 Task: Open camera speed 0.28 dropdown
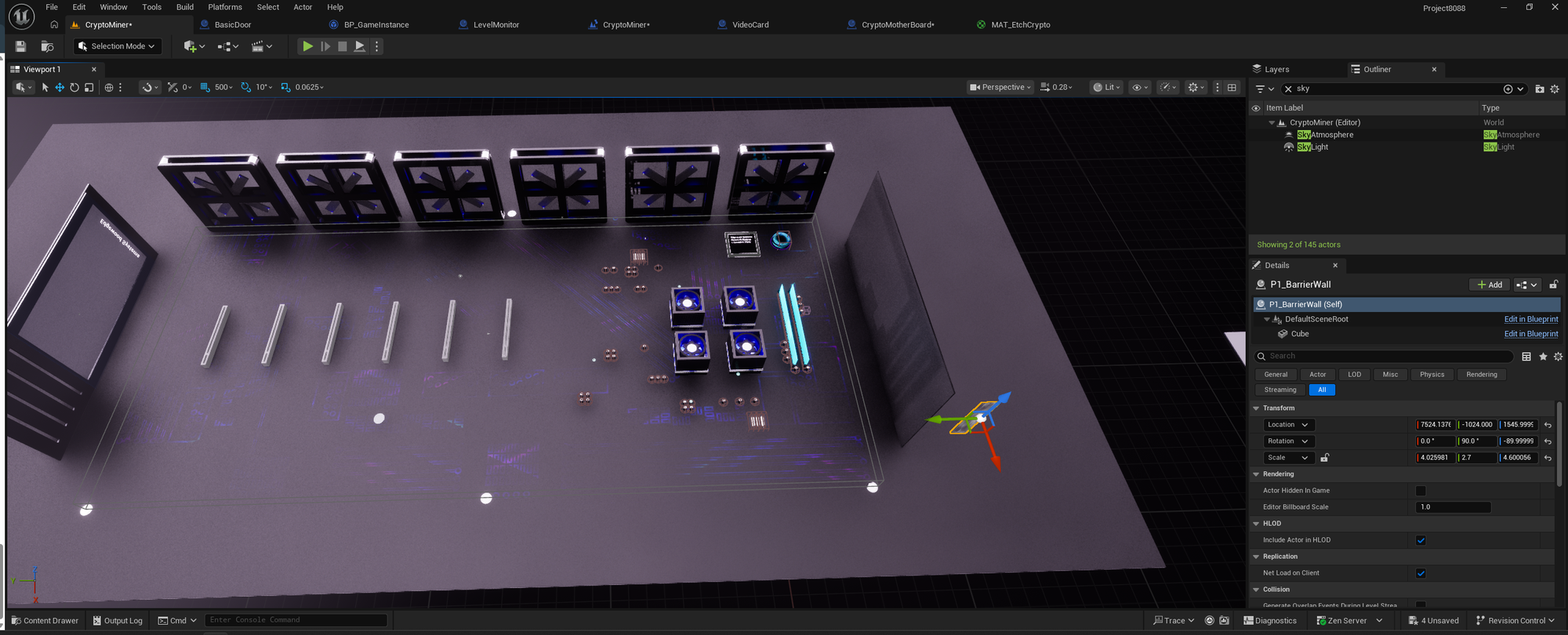1056,87
